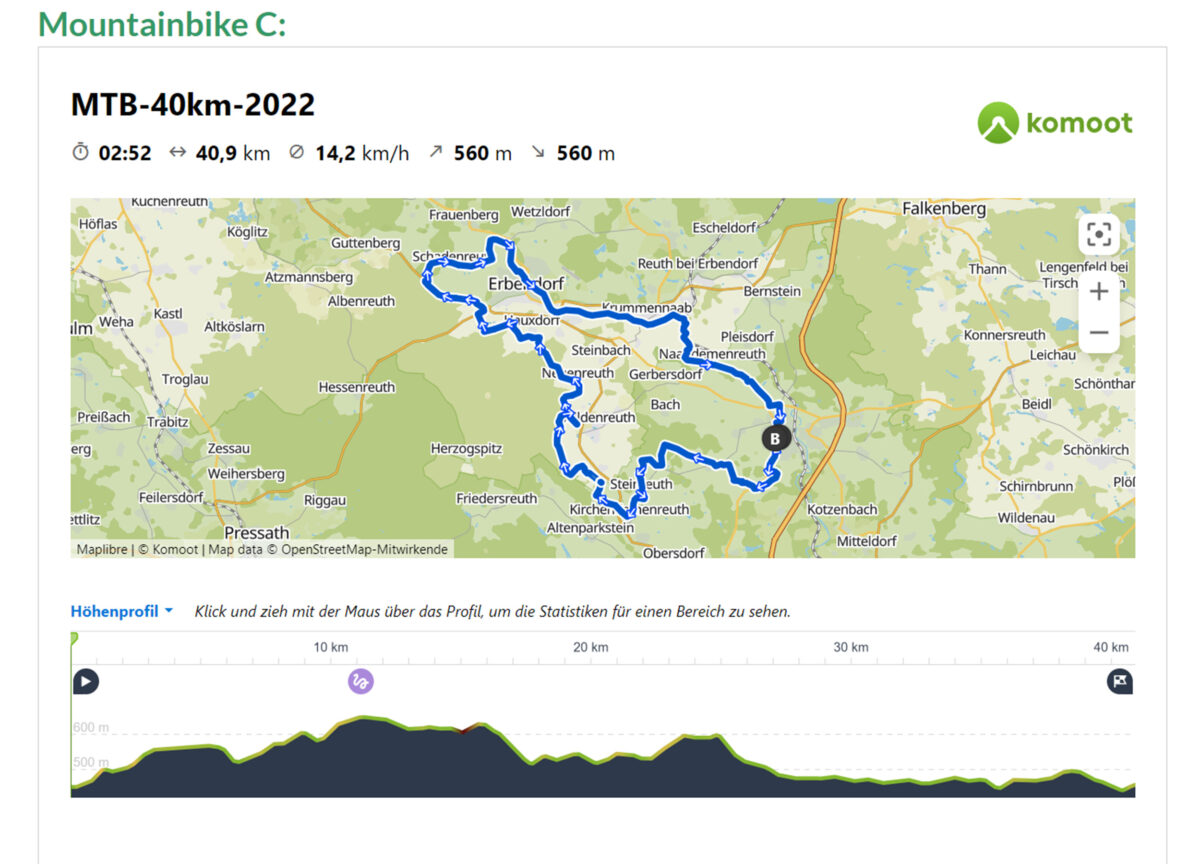Zoom in on the map
The height and width of the screenshot is (864, 1200).
(1099, 291)
